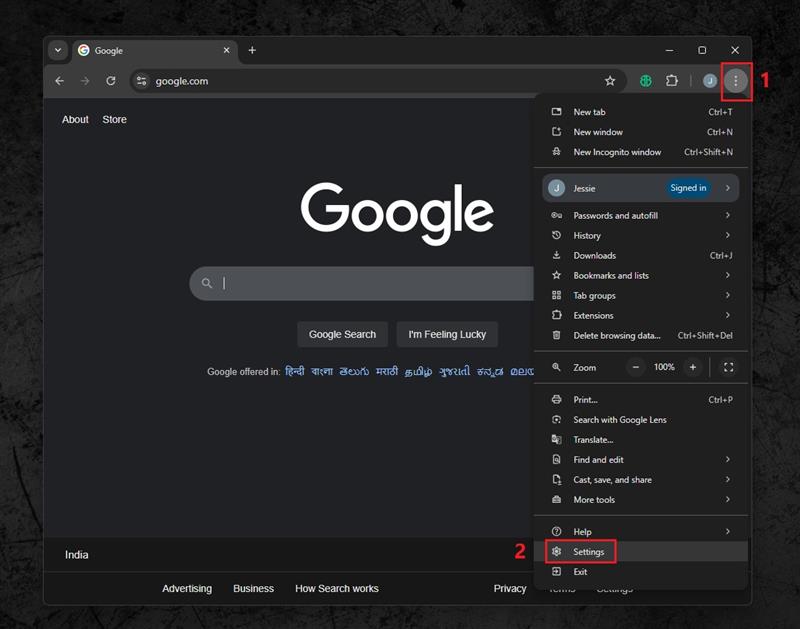Open Settings from the Chrome menu
This screenshot has height=629, width=800.
[x=588, y=551]
